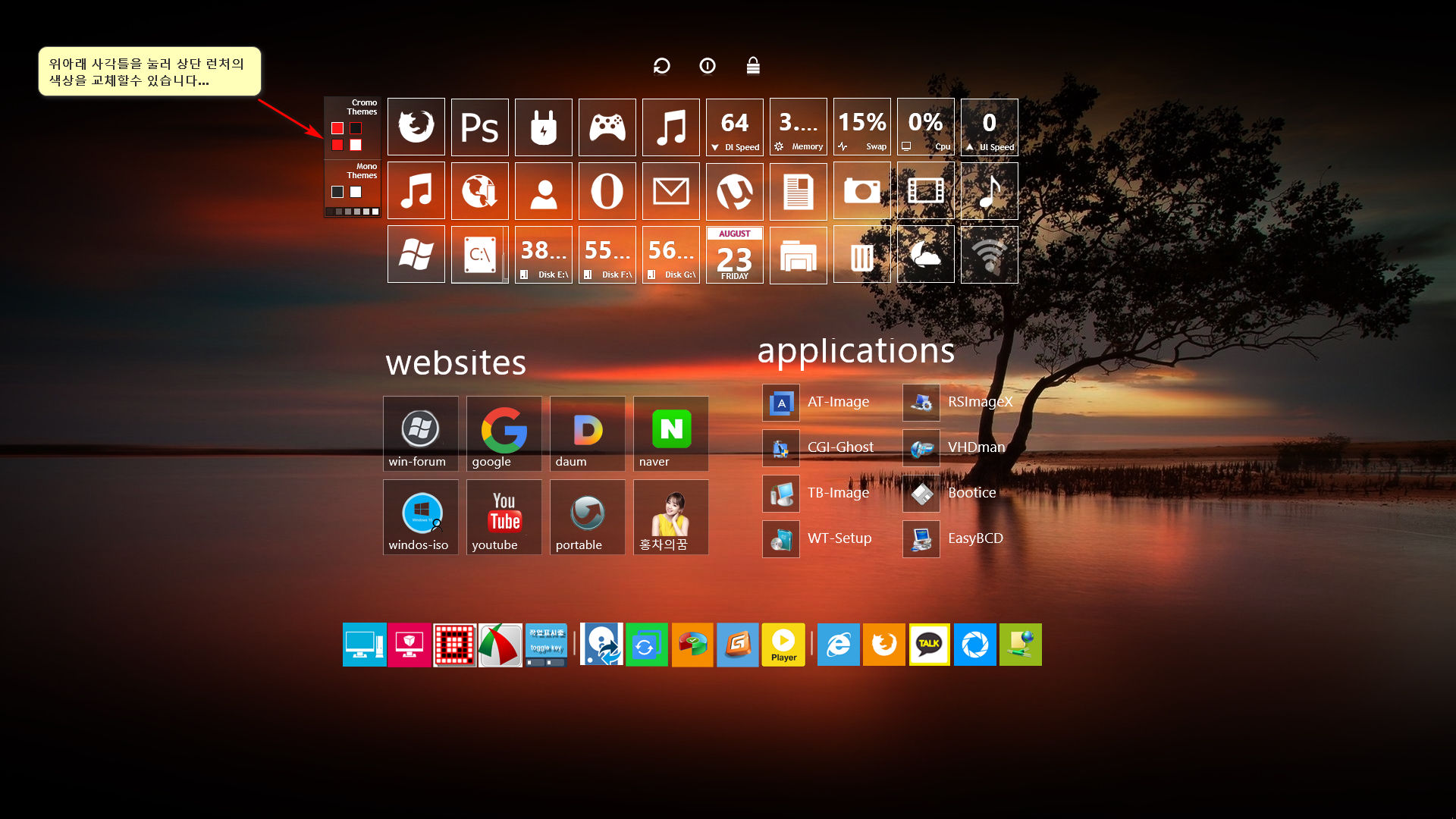Select the dark Mono Themes swatch
1456x819 pixels.
coord(337,192)
